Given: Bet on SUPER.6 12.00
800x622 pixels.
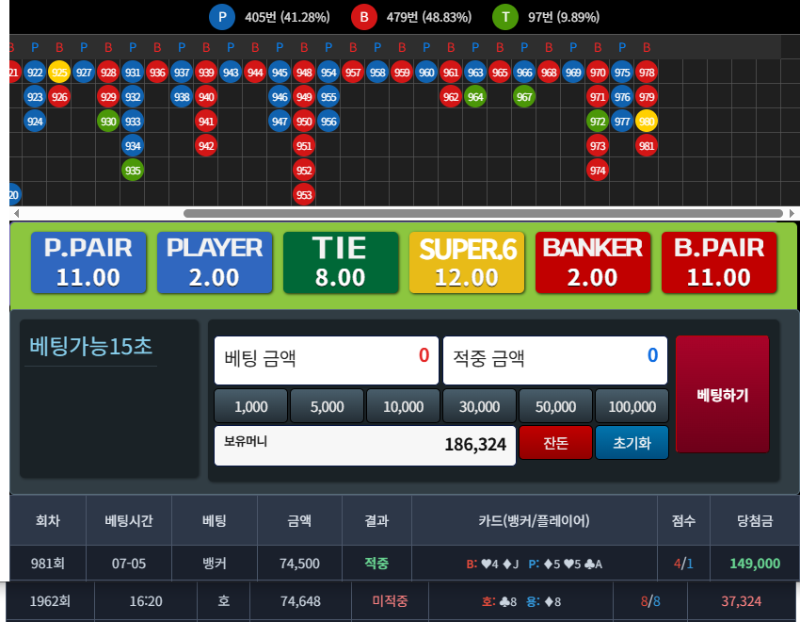Looking at the screenshot, I should point(466,262).
